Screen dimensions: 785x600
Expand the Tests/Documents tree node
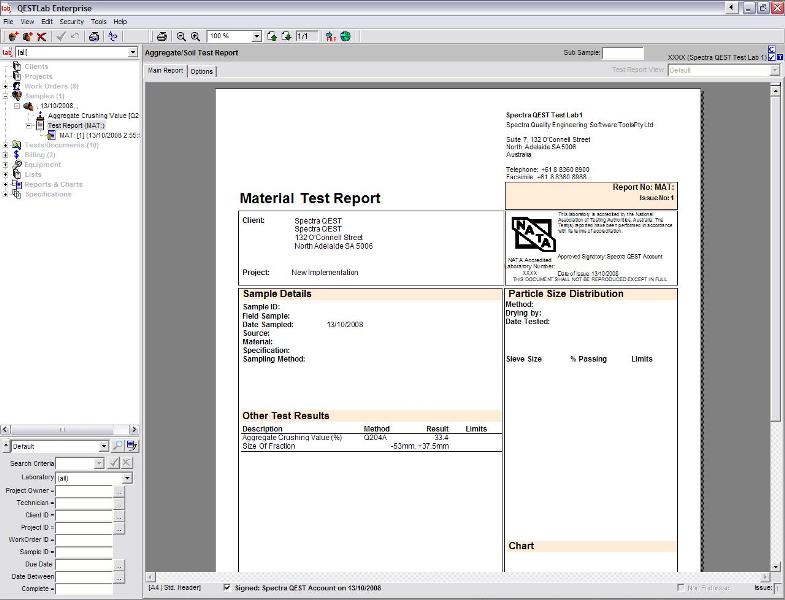(x=6, y=145)
